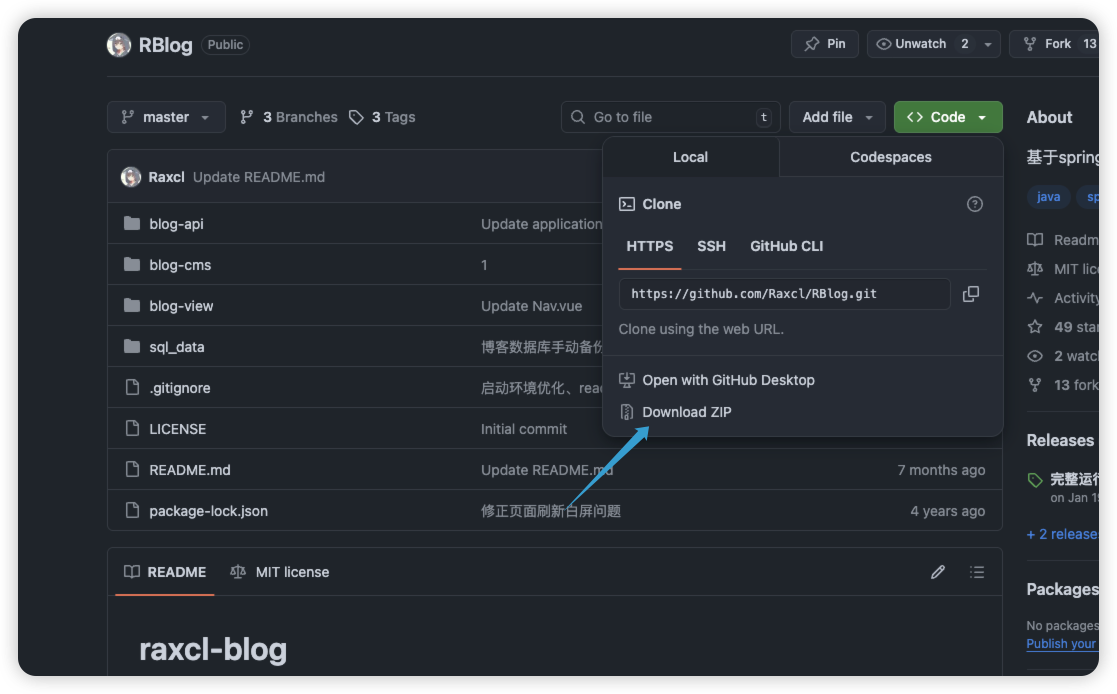
Task: Click the ZIP file icon
Action: (627, 412)
